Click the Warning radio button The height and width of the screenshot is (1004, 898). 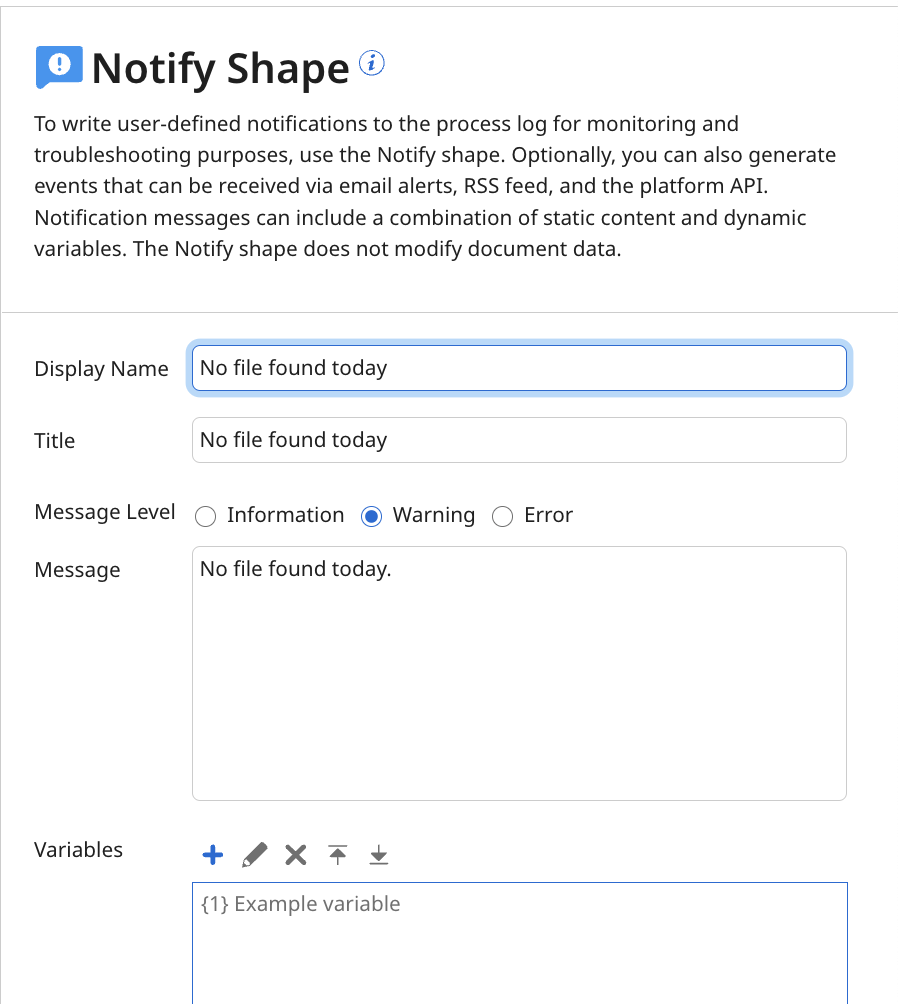[371, 516]
